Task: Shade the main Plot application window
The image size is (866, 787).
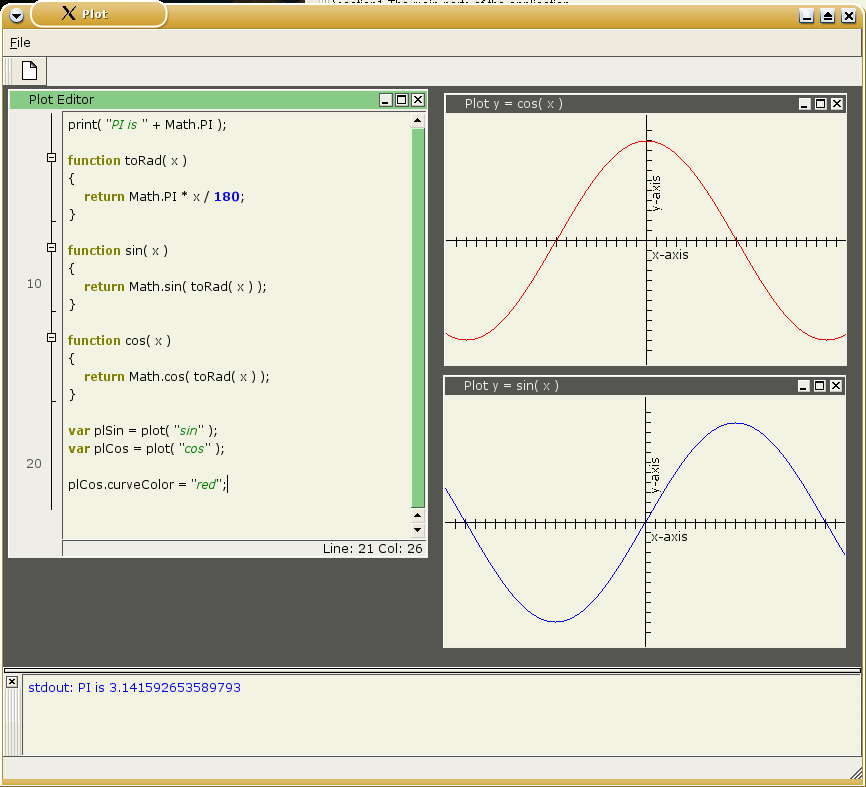Action: click(x=827, y=16)
